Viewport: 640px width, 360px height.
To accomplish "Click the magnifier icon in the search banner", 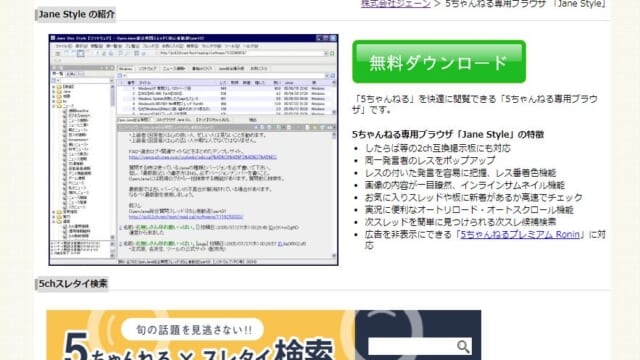I will (x=463, y=347).
